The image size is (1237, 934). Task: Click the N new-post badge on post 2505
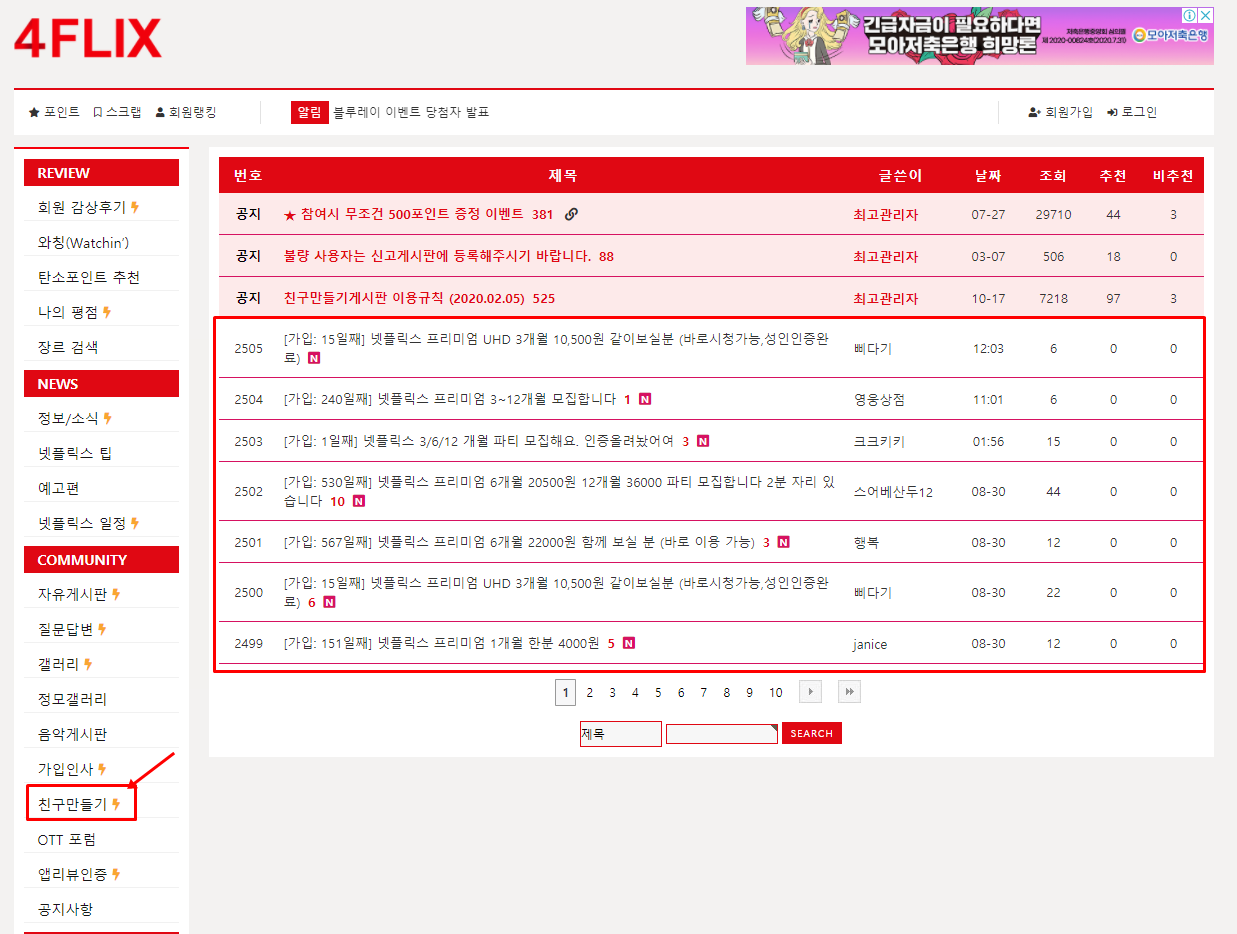(313, 357)
